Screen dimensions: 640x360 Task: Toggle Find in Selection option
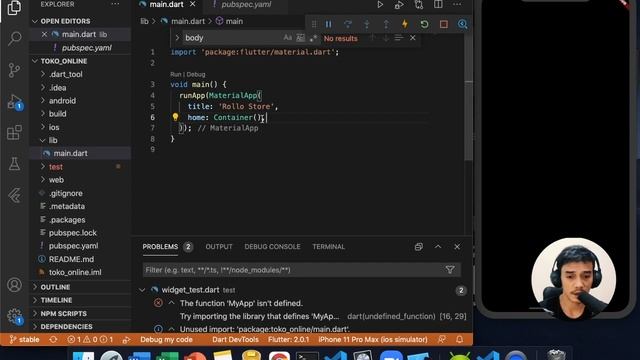[x=399, y=38]
